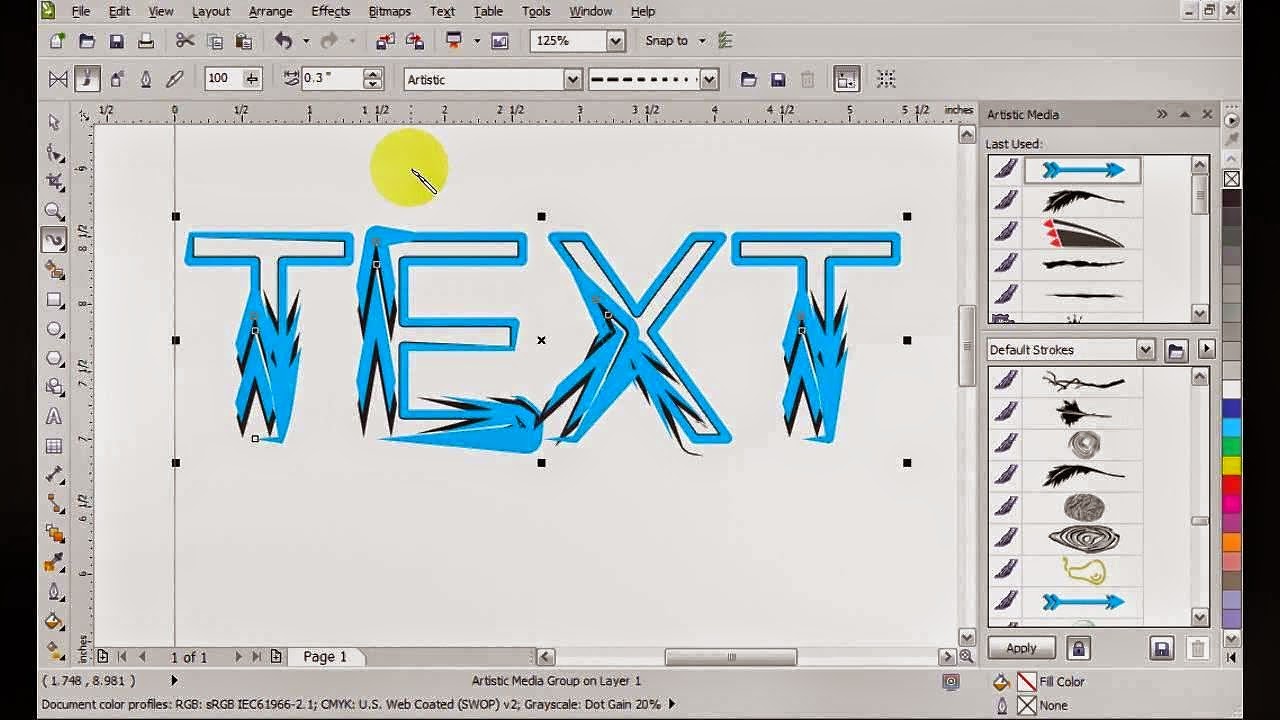
Task: Open the undo history dropdown arrow
Action: click(x=306, y=41)
